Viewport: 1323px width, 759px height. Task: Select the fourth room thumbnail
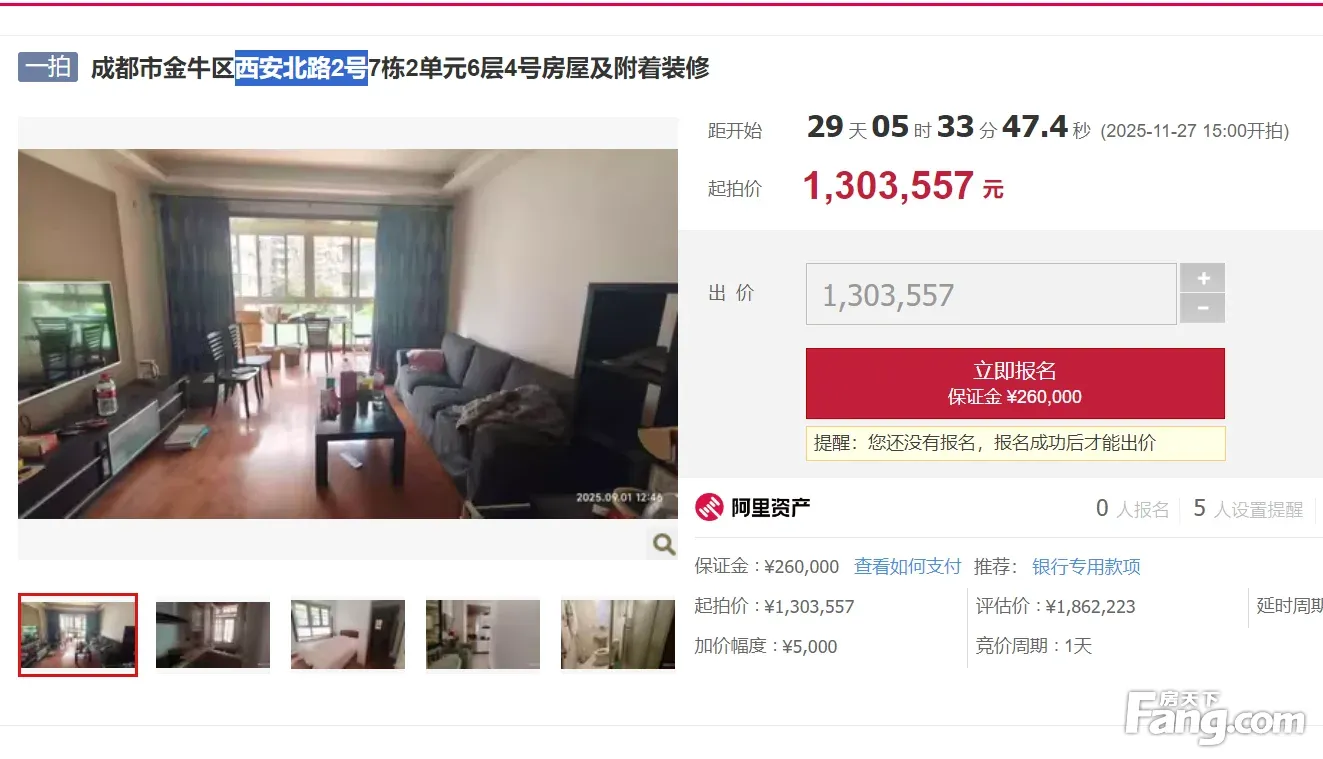click(x=483, y=634)
